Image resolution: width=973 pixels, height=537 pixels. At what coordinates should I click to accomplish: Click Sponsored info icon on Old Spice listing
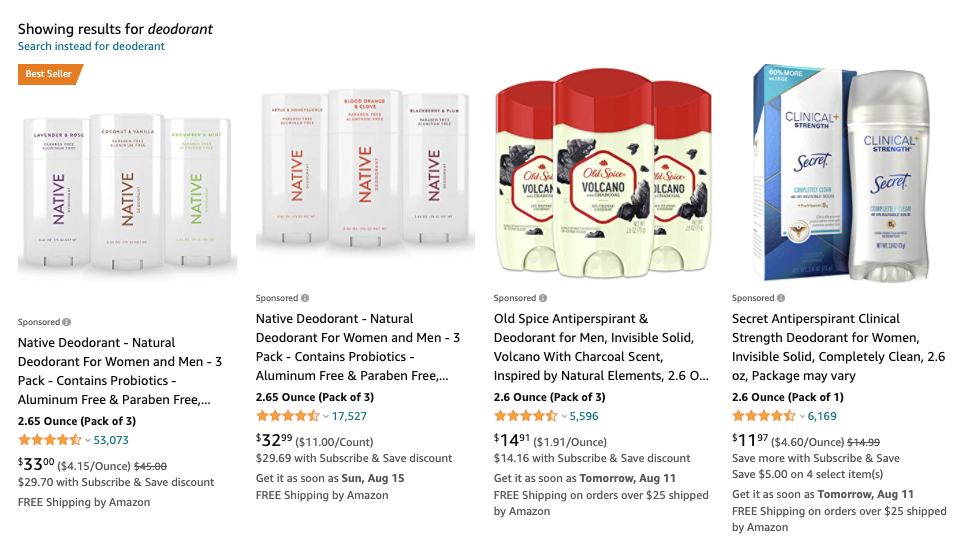pos(543,298)
